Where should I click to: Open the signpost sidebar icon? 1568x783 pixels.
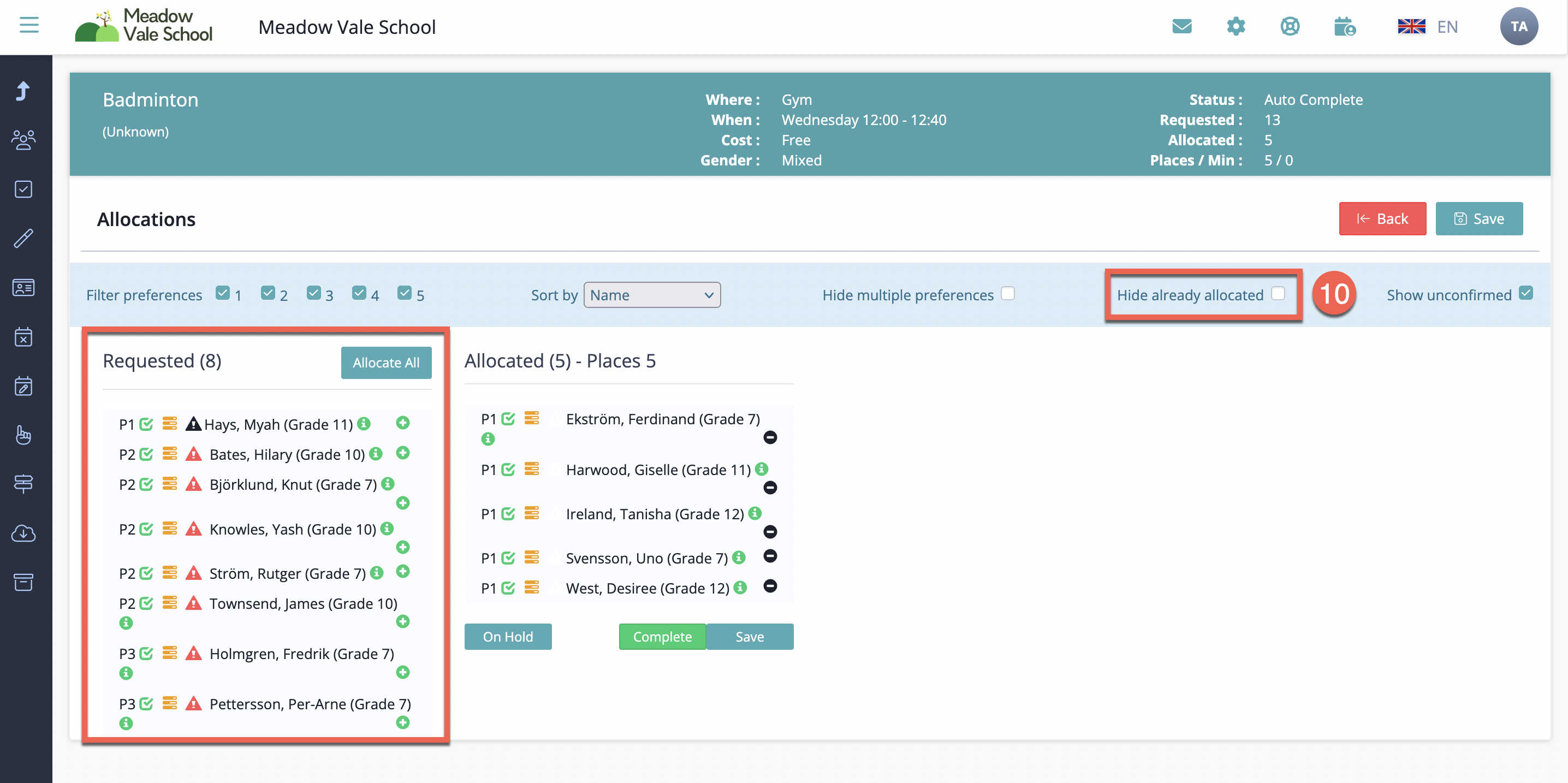point(23,484)
